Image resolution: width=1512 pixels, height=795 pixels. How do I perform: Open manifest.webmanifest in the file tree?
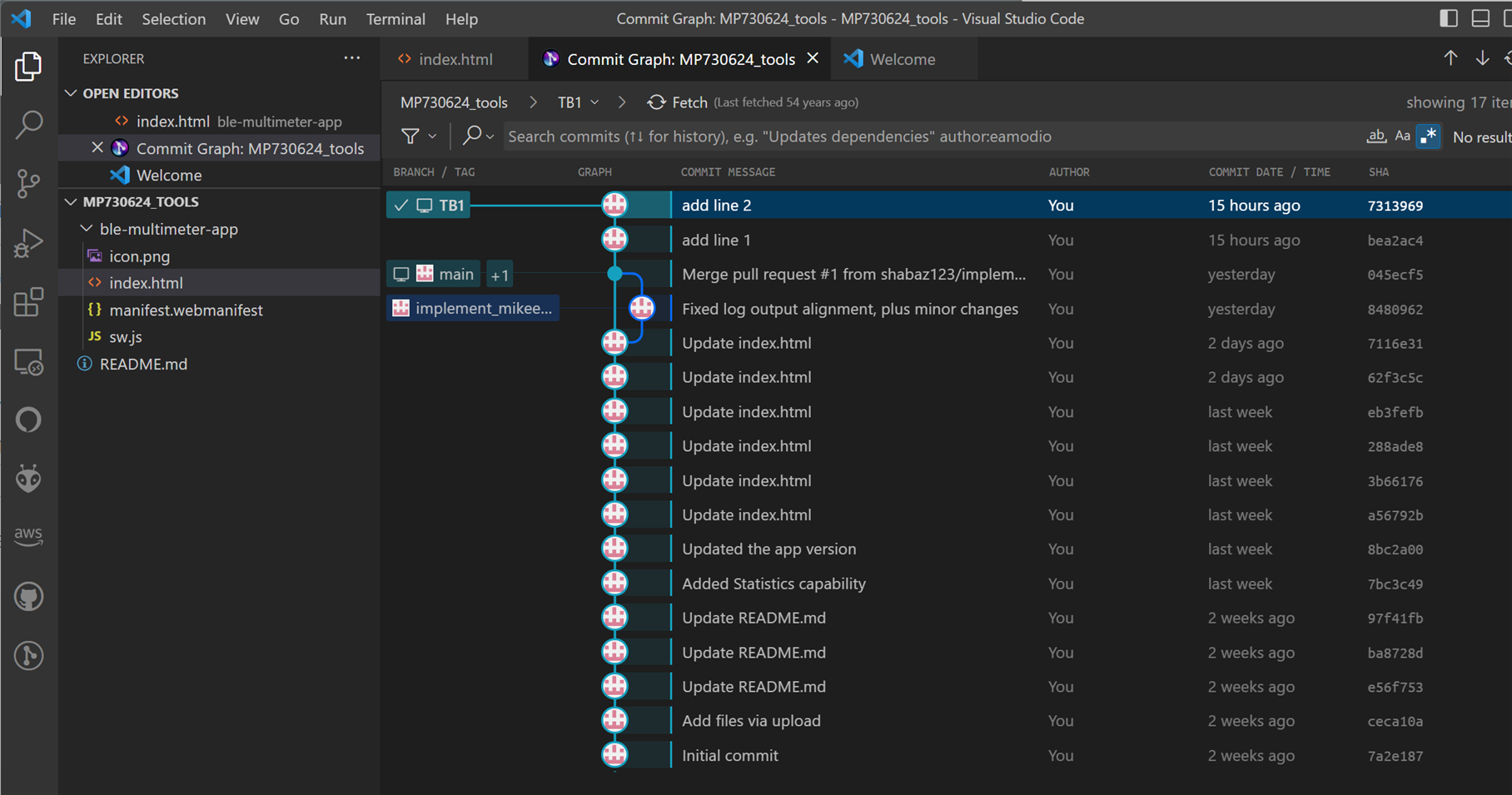point(186,310)
